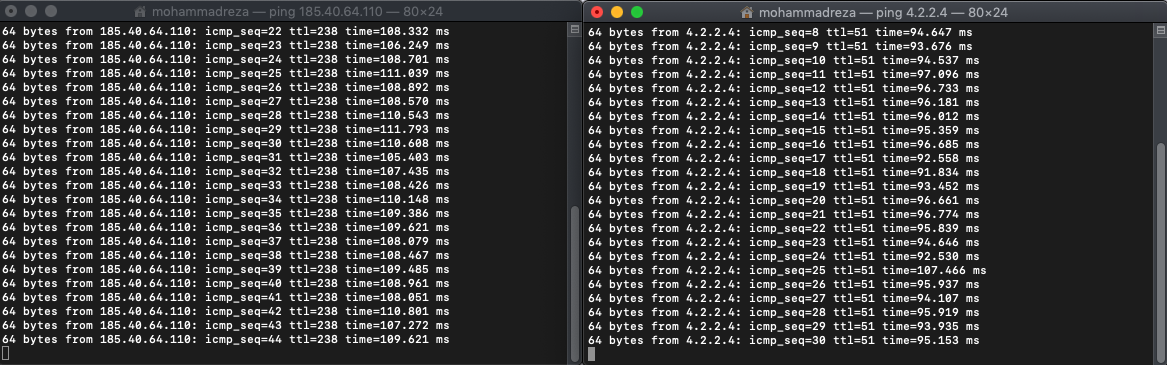Click the line with icmp_seq=44 ttl=238
1167x365 pixels.
point(226,340)
